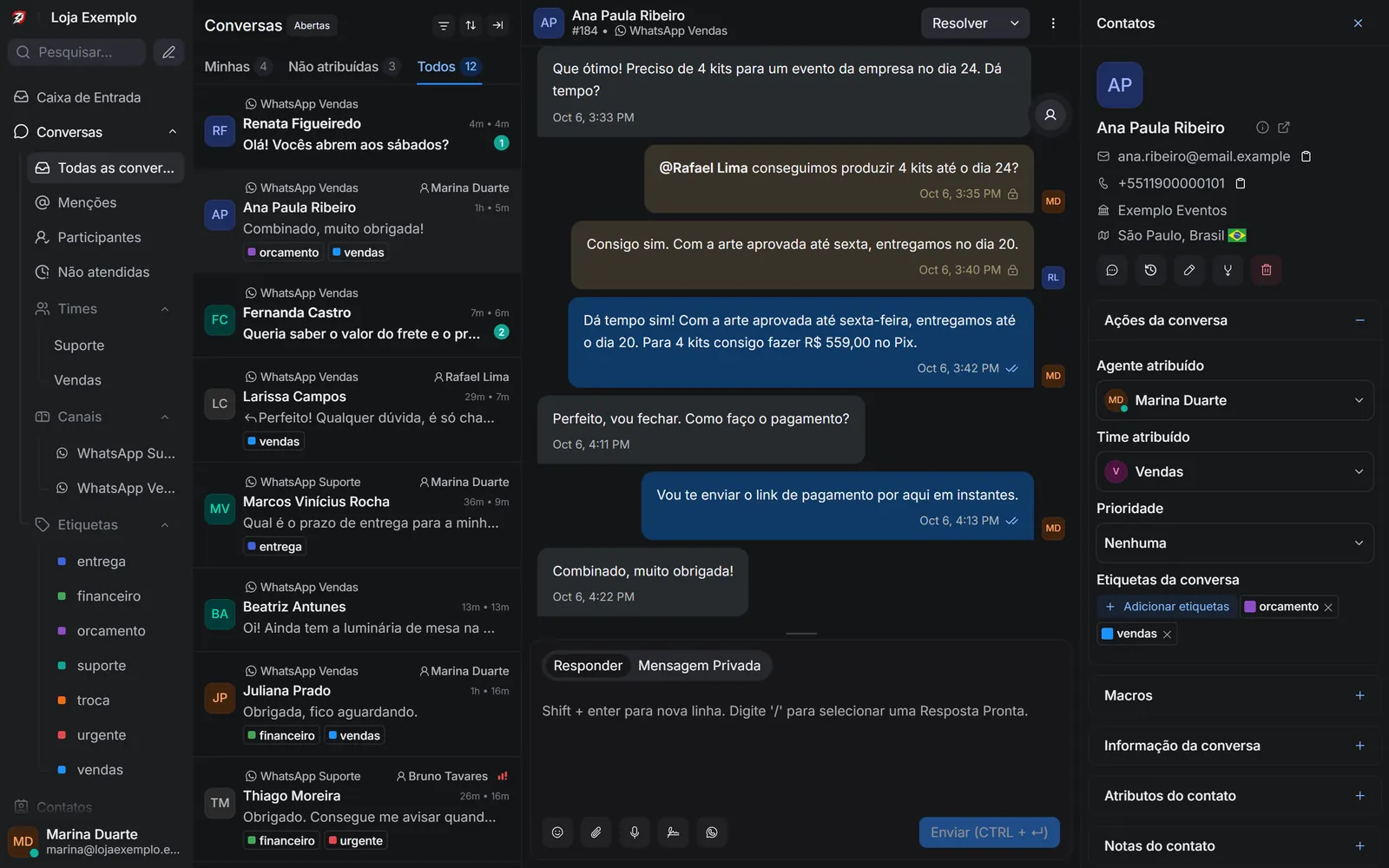
Task: Click the sort conversations arrows icon
Action: point(471,25)
